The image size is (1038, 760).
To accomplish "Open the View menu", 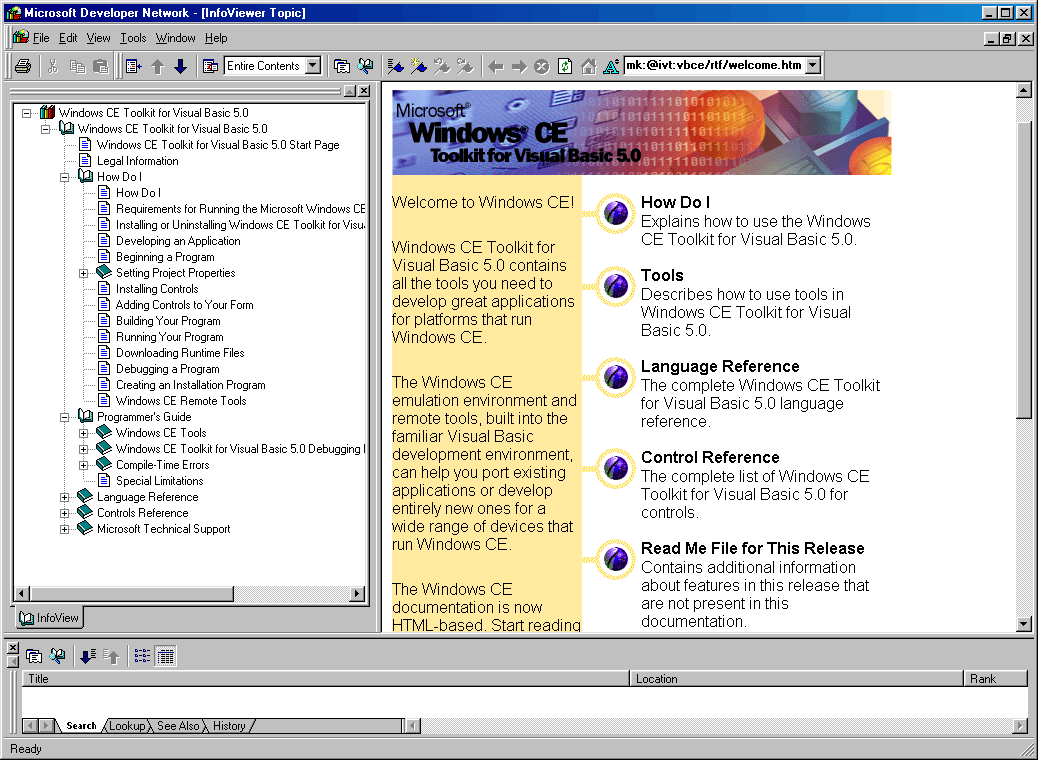I will 98,38.
